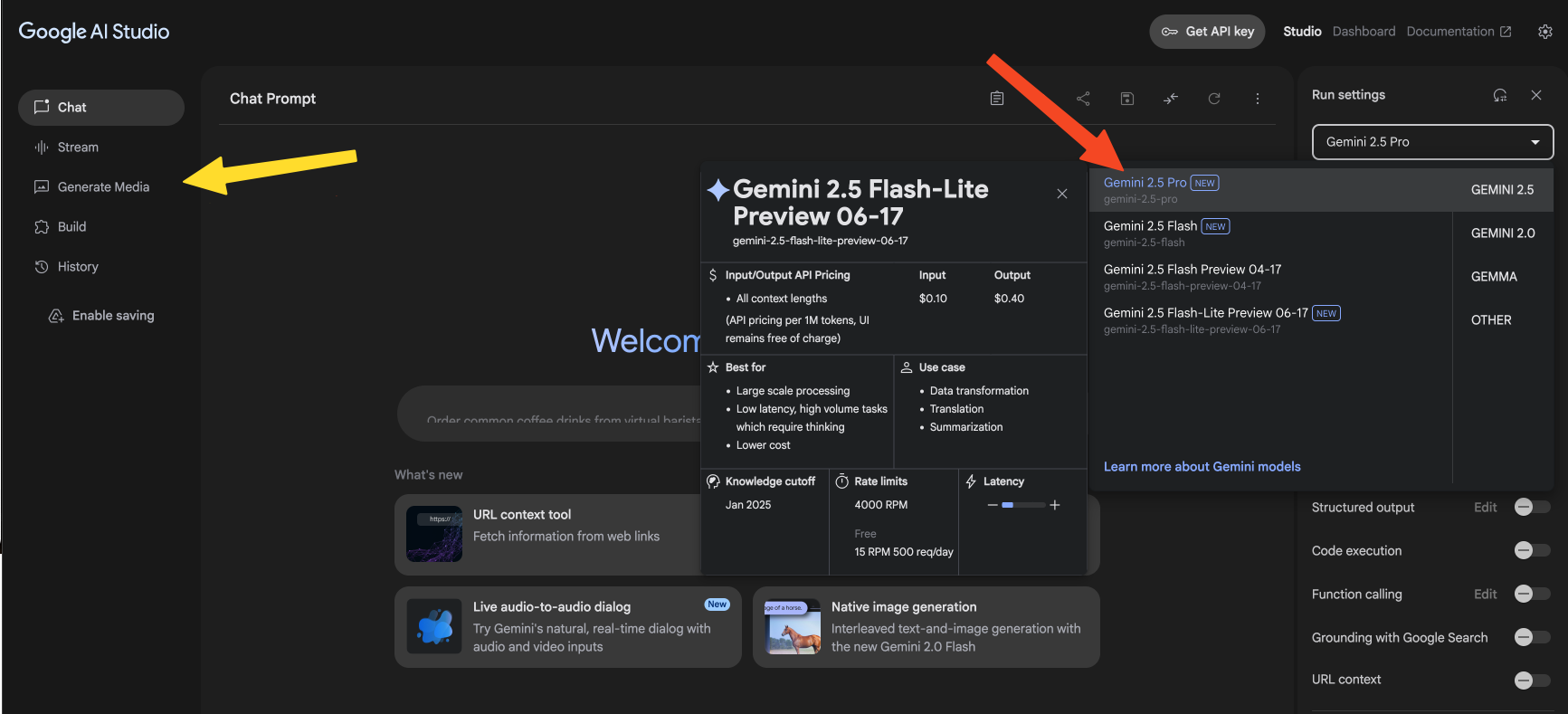1568x714 pixels.
Task: Click the dollar pricing icon
Action: (713, 275)
